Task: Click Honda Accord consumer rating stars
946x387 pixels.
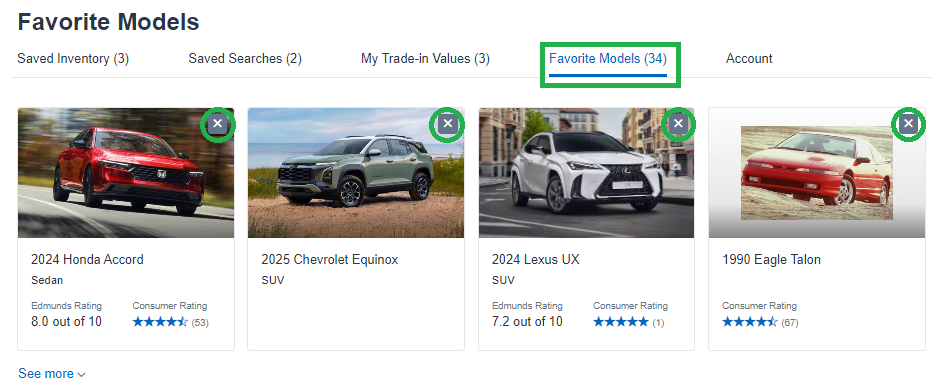Action: pyautogui.click(x=160, y=322)
